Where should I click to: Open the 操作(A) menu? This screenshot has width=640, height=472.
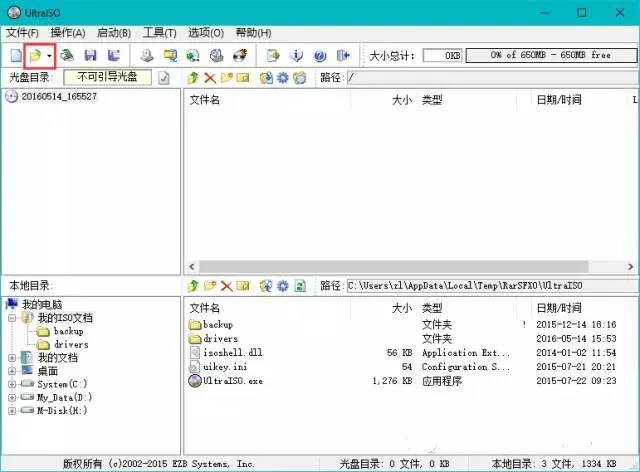tap(68, 33)
